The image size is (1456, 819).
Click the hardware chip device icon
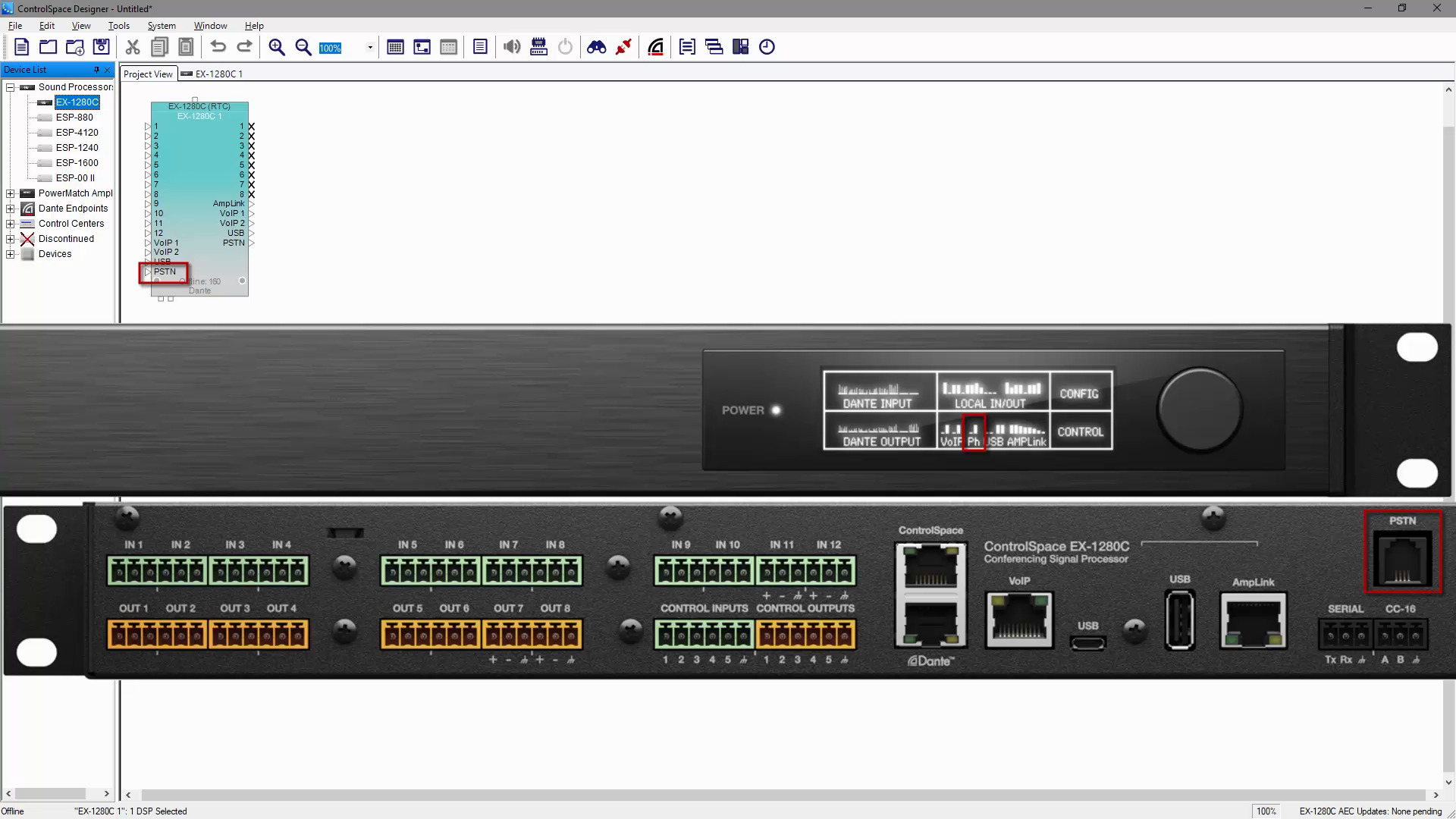click(x=538, y=47)
